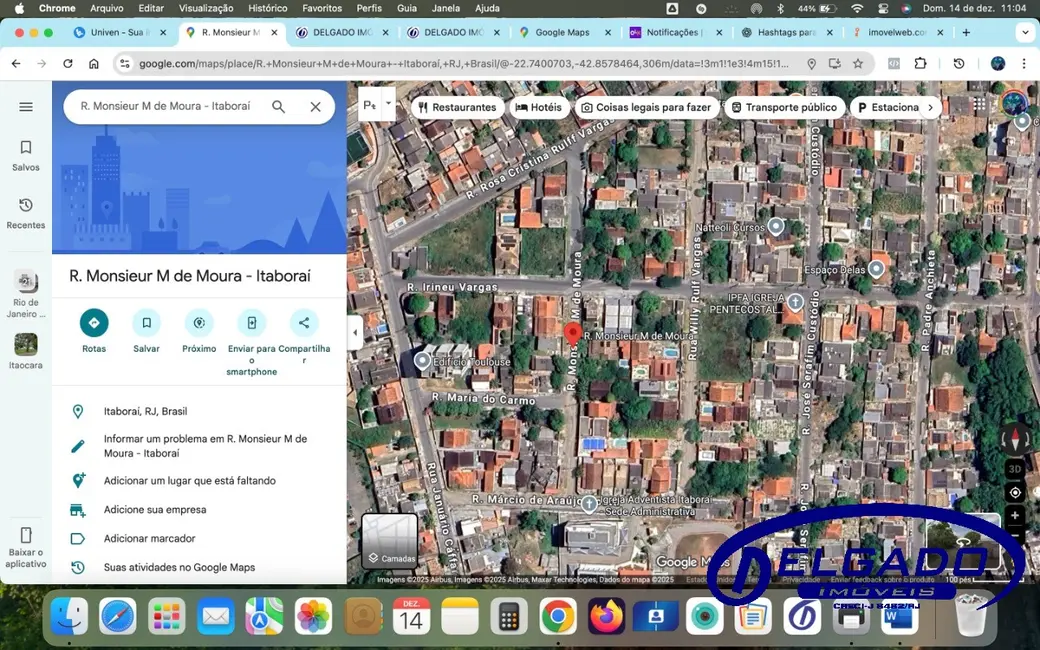The image size is (1040, 650).
Task: Click the red map pin marker
Action: point(573,333)
